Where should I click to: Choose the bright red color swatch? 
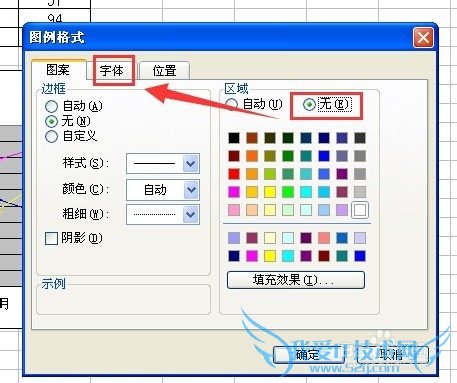pyautogui.click(x=234, y=174)
